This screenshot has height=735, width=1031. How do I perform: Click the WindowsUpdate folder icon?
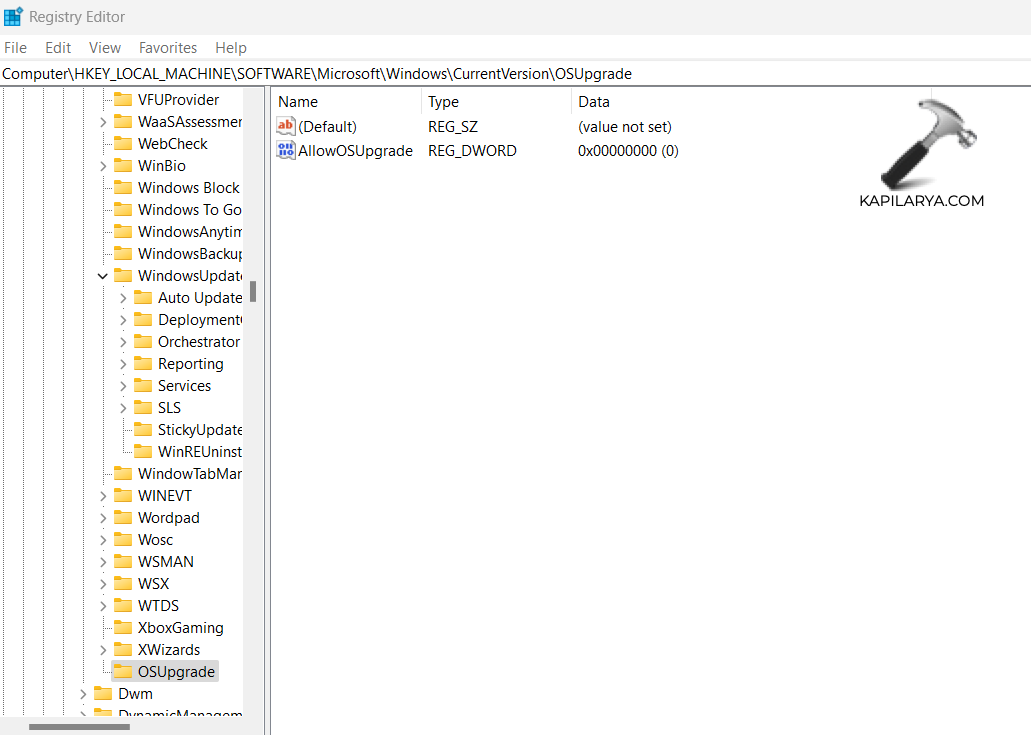click(x=123, y=275)
